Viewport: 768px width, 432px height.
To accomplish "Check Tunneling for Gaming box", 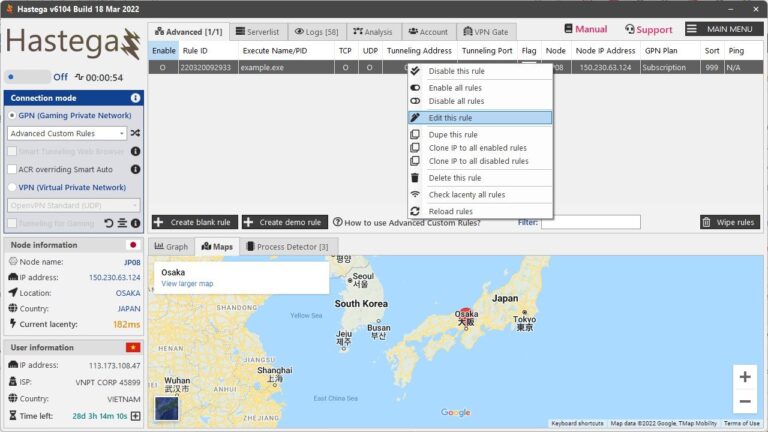I will pos(12,223).
